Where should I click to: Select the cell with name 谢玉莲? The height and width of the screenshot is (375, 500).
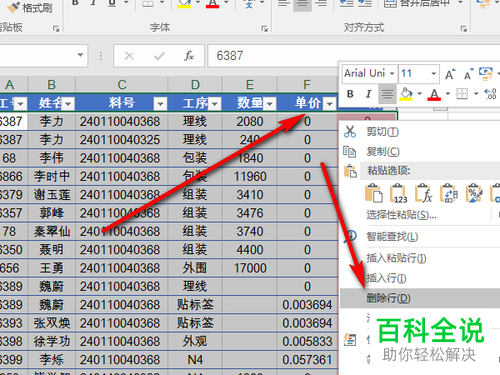click(52, 195)
